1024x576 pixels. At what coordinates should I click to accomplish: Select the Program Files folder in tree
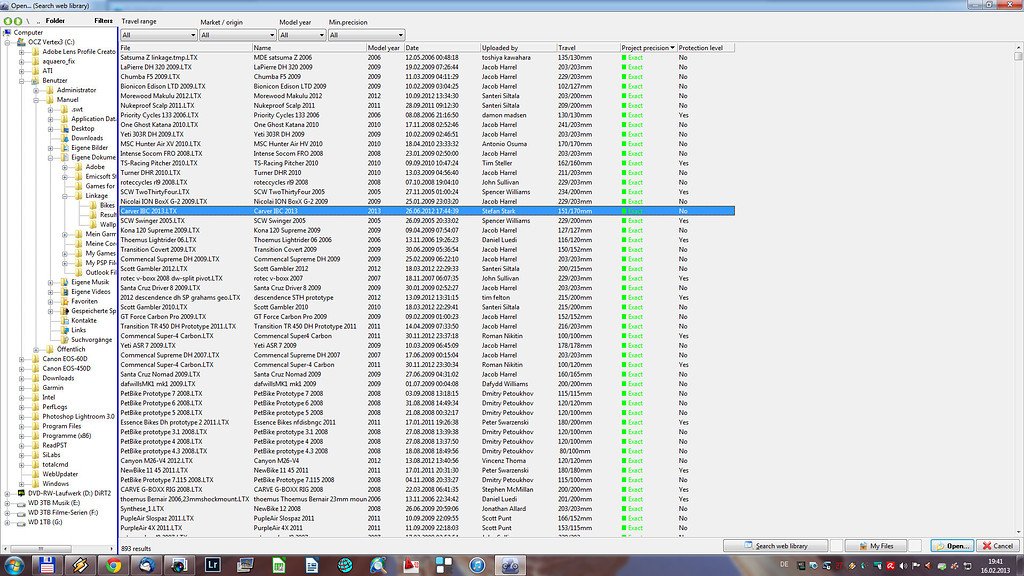(x=62, y=426)
